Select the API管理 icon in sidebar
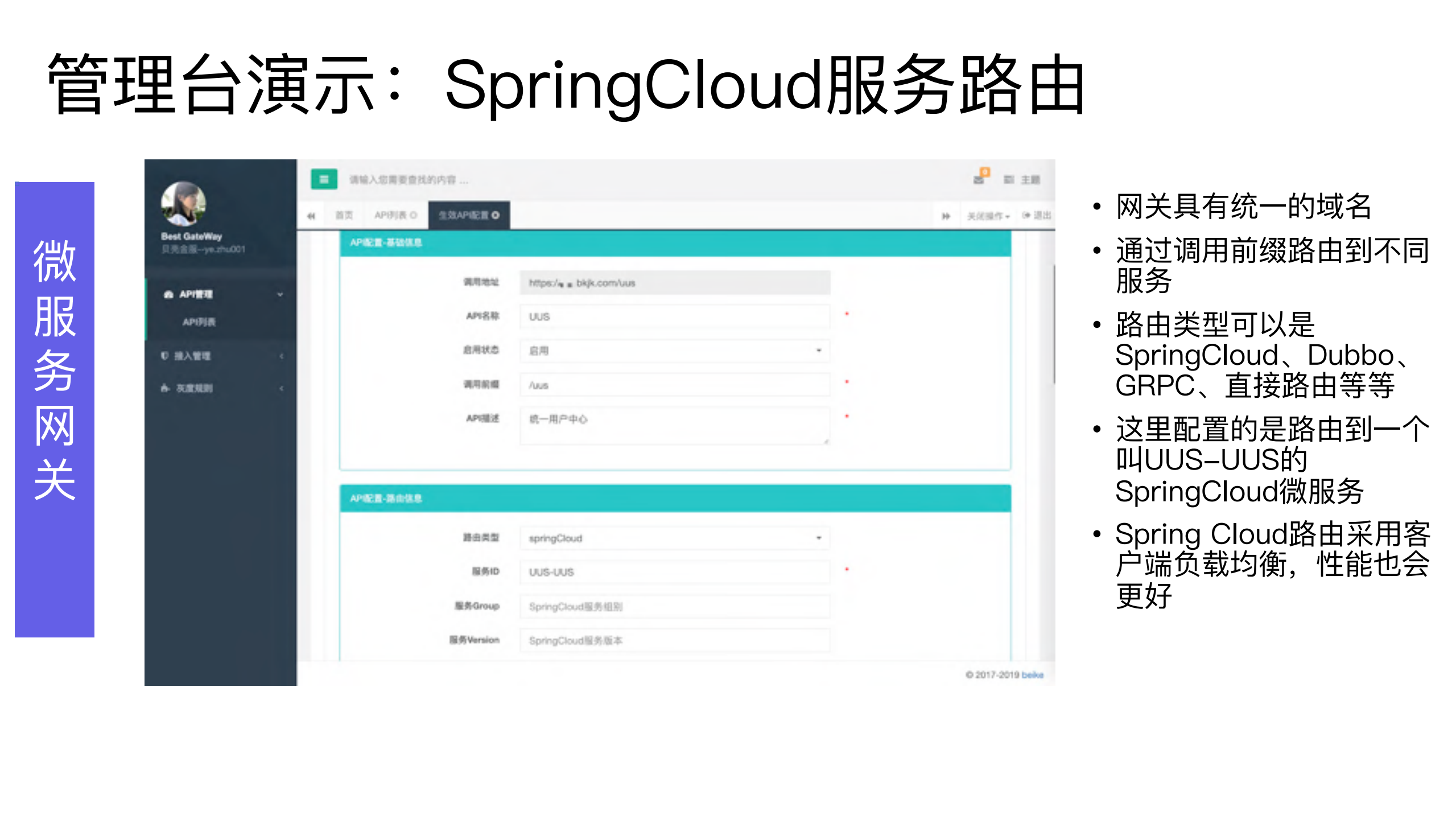Screen dimensions: 1456x819 coord(168,295)
